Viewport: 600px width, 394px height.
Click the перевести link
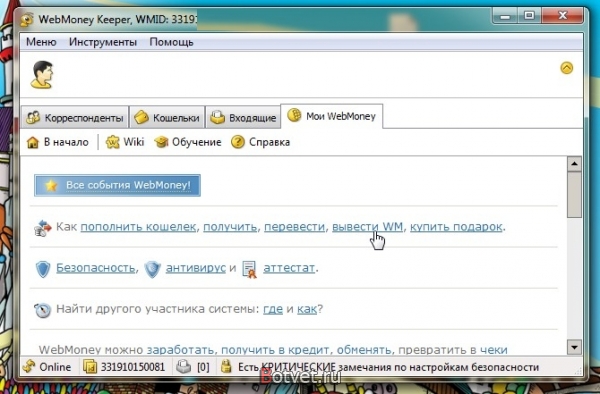click(x=294, y=227)
